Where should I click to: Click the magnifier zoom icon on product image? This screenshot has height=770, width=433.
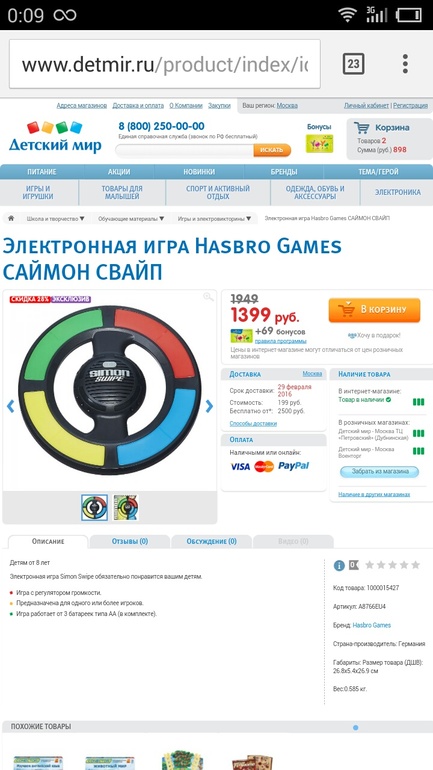209,297
